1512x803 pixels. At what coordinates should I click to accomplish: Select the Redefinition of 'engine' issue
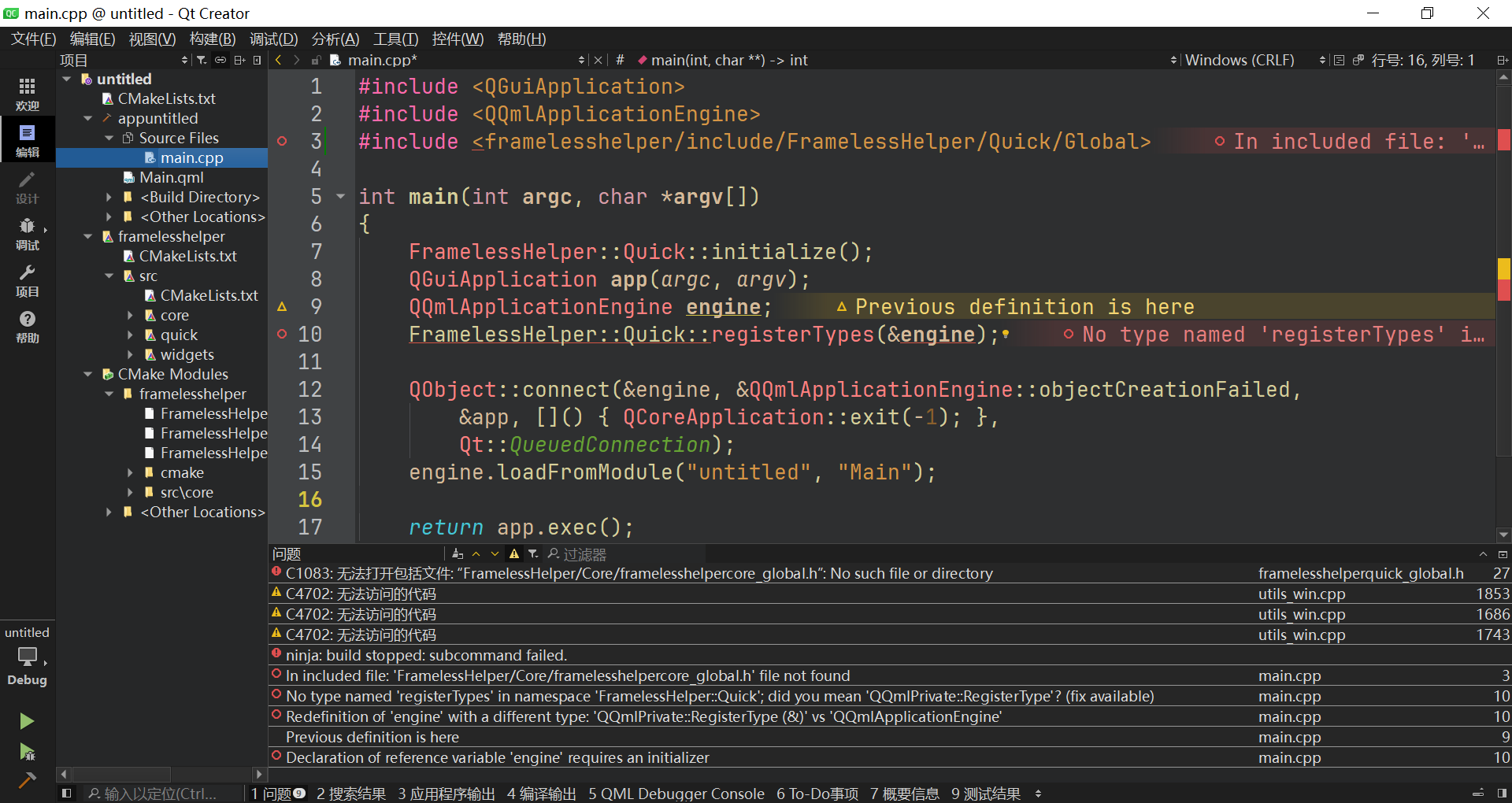point(890,716)
